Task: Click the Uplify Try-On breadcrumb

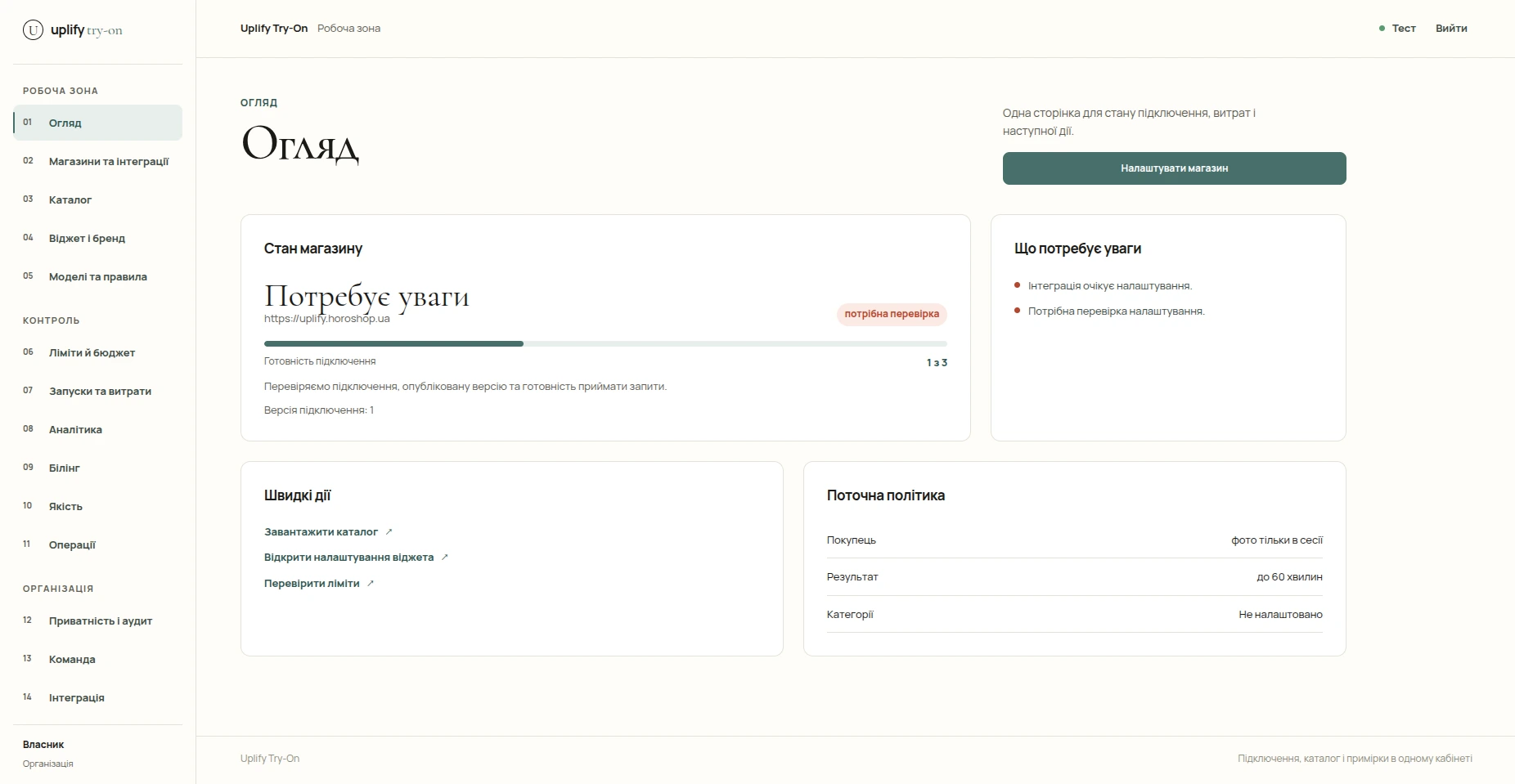Action: coord(274,29)
